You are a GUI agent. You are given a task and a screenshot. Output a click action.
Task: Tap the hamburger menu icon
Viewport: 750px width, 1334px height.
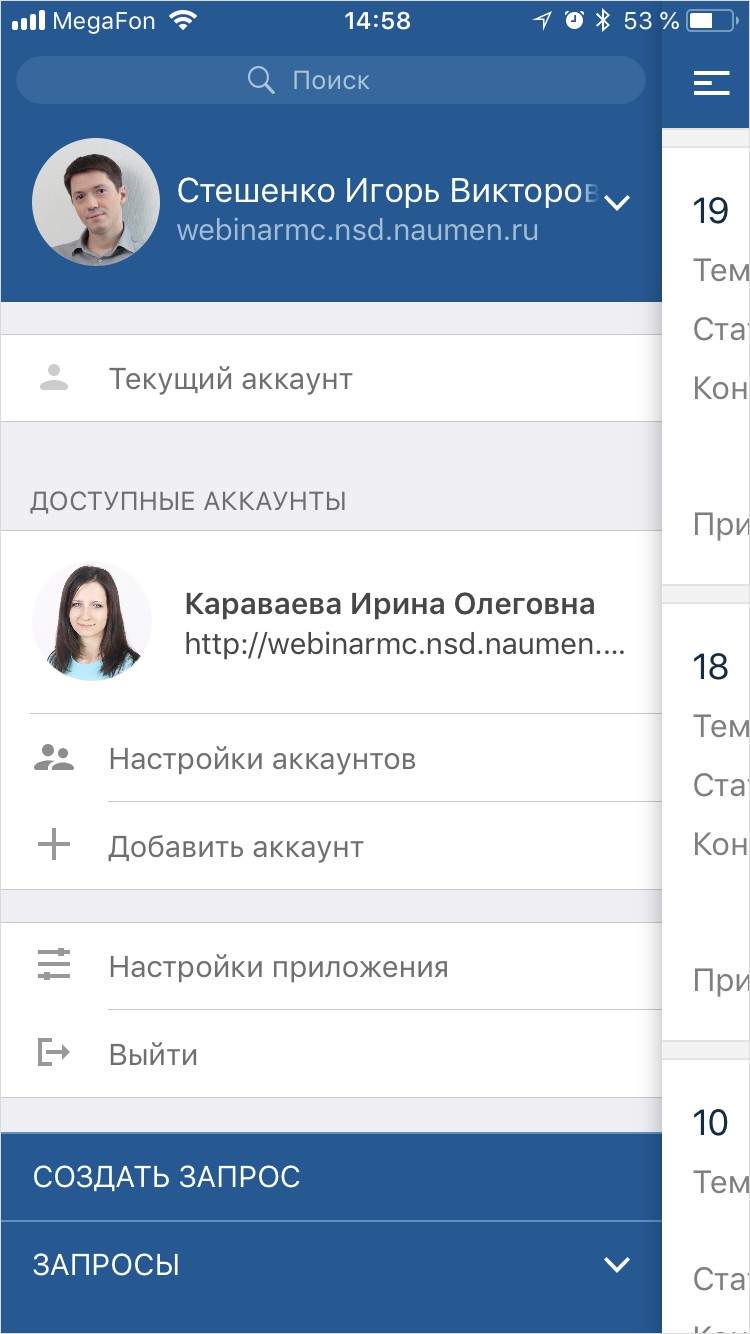pyautogui.click(x=711, y=83)
